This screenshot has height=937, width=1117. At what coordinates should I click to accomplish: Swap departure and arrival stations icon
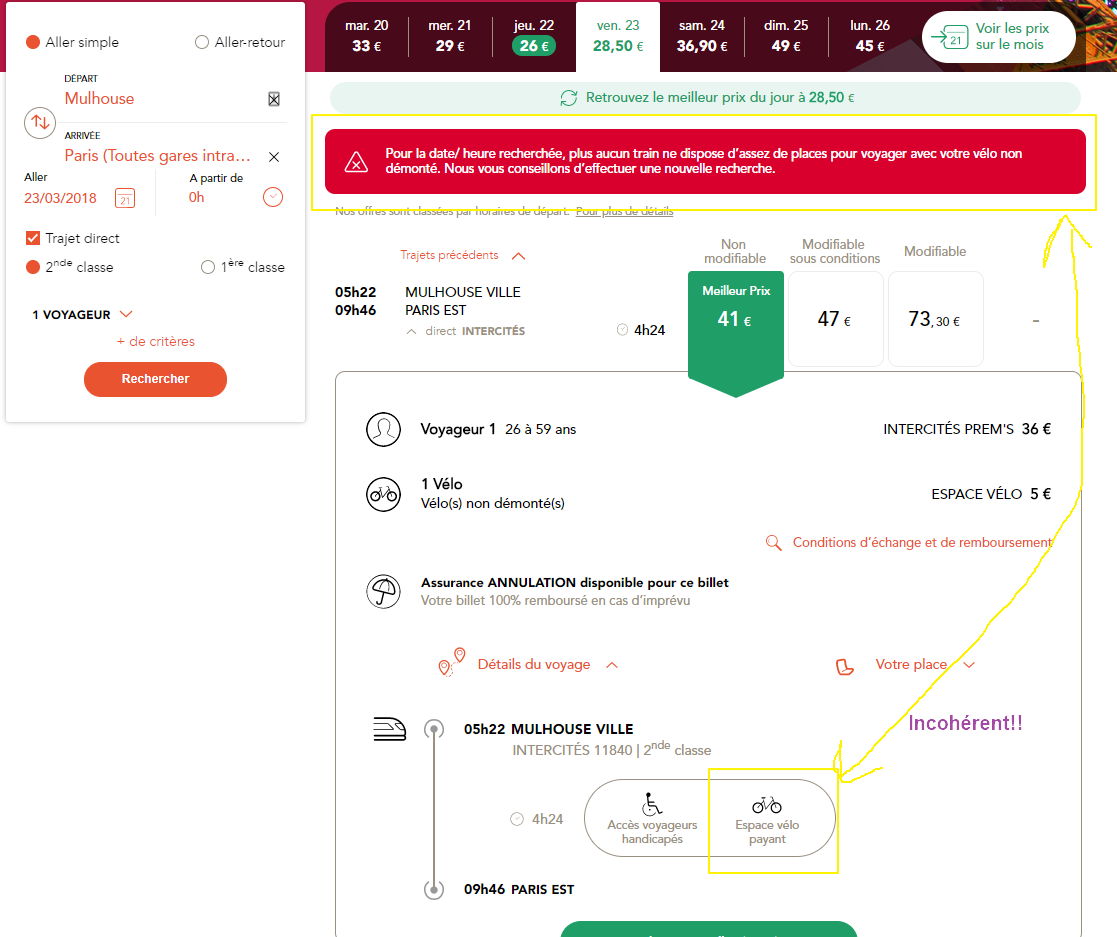(40, 123)
